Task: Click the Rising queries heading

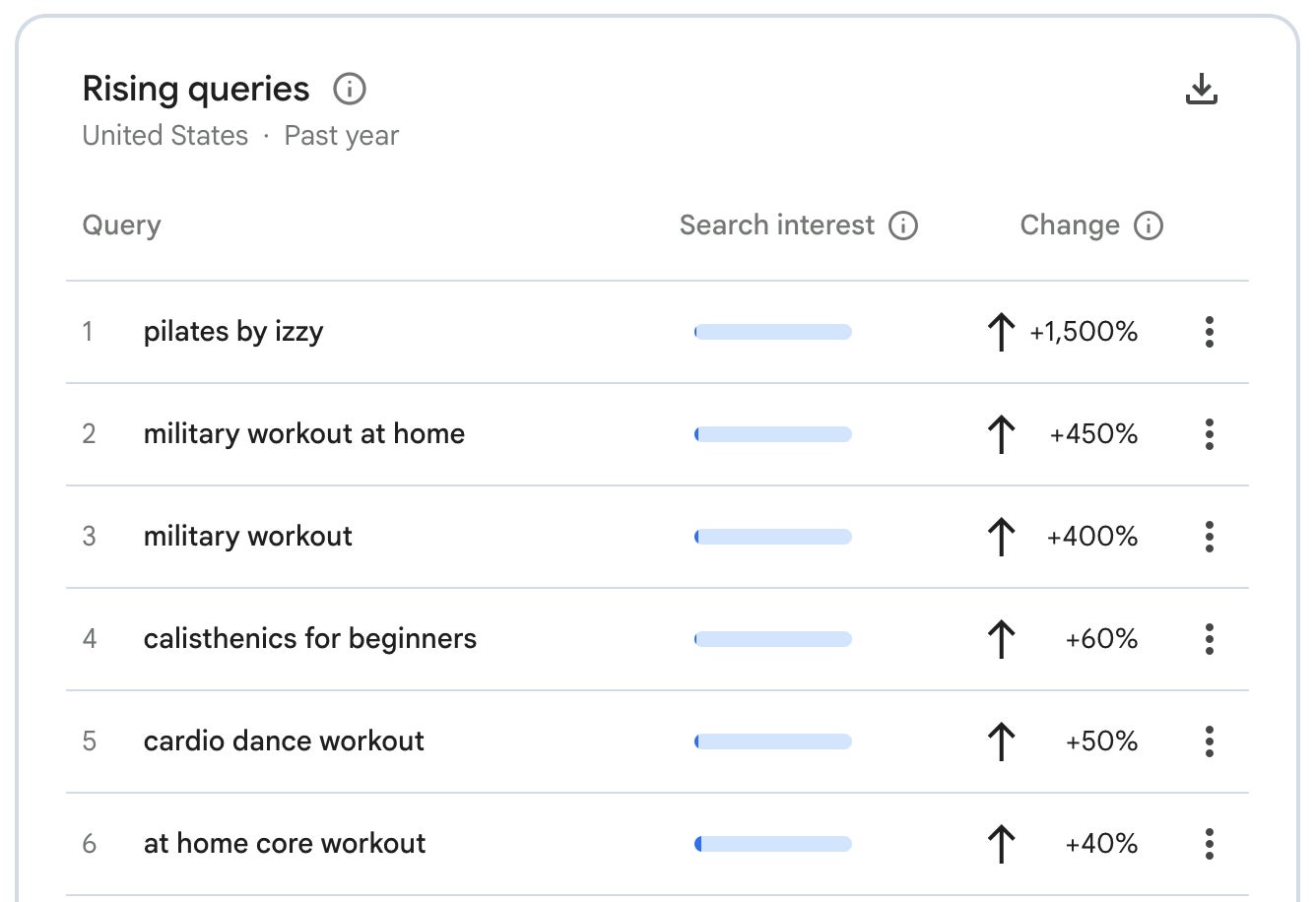Action: (196, 90)
